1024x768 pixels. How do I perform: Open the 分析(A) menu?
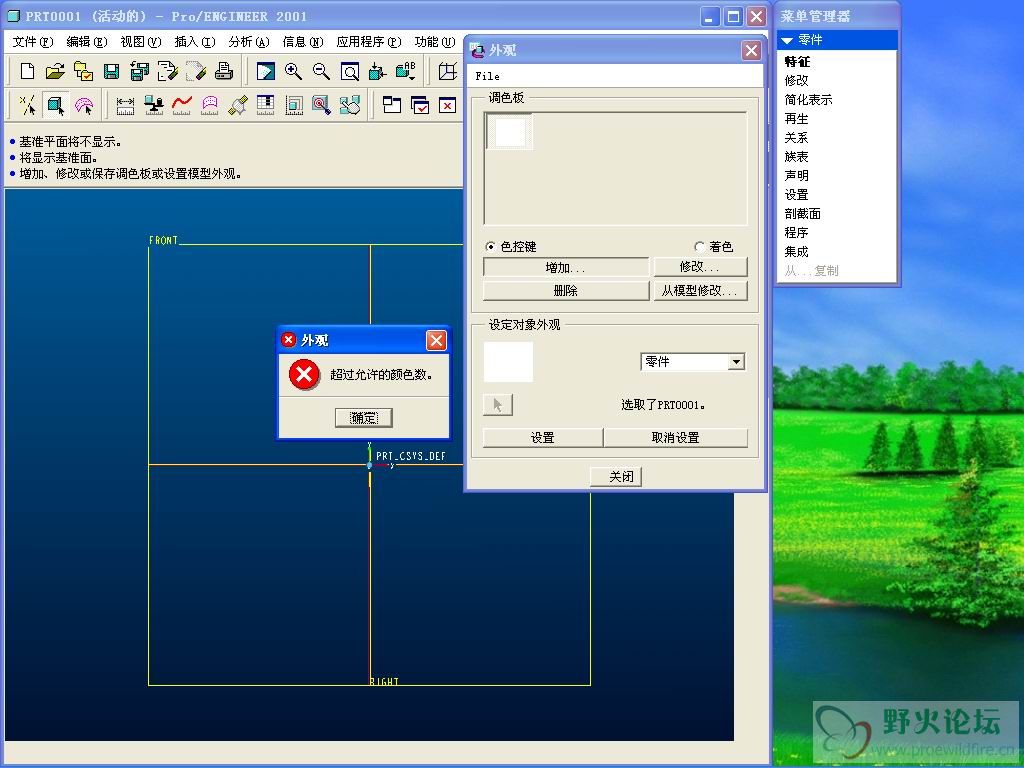pos(249,42)
